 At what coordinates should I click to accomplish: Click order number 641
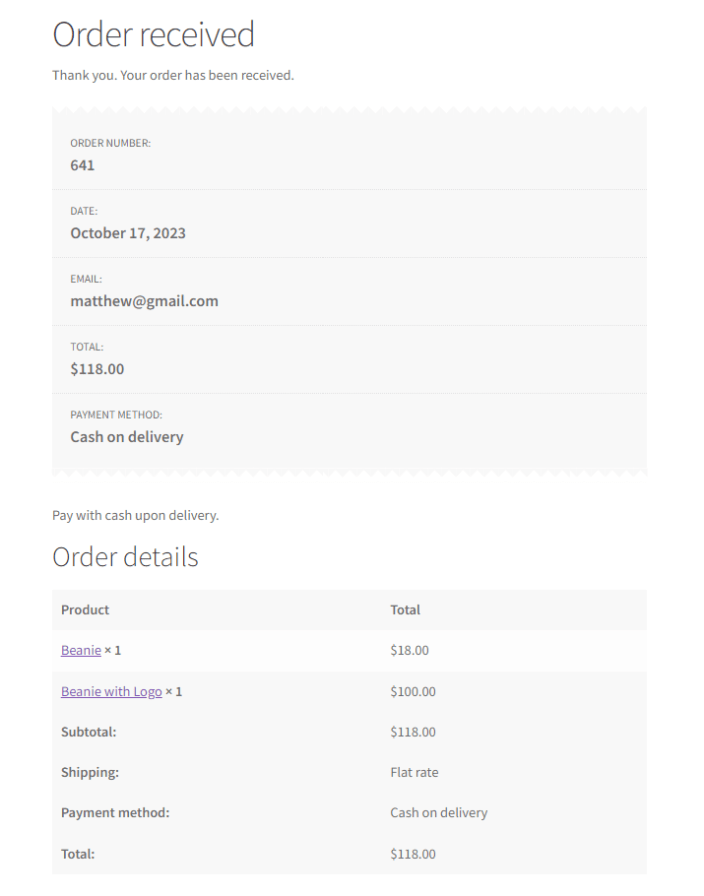pyautogui.click(x=82, y=165)
